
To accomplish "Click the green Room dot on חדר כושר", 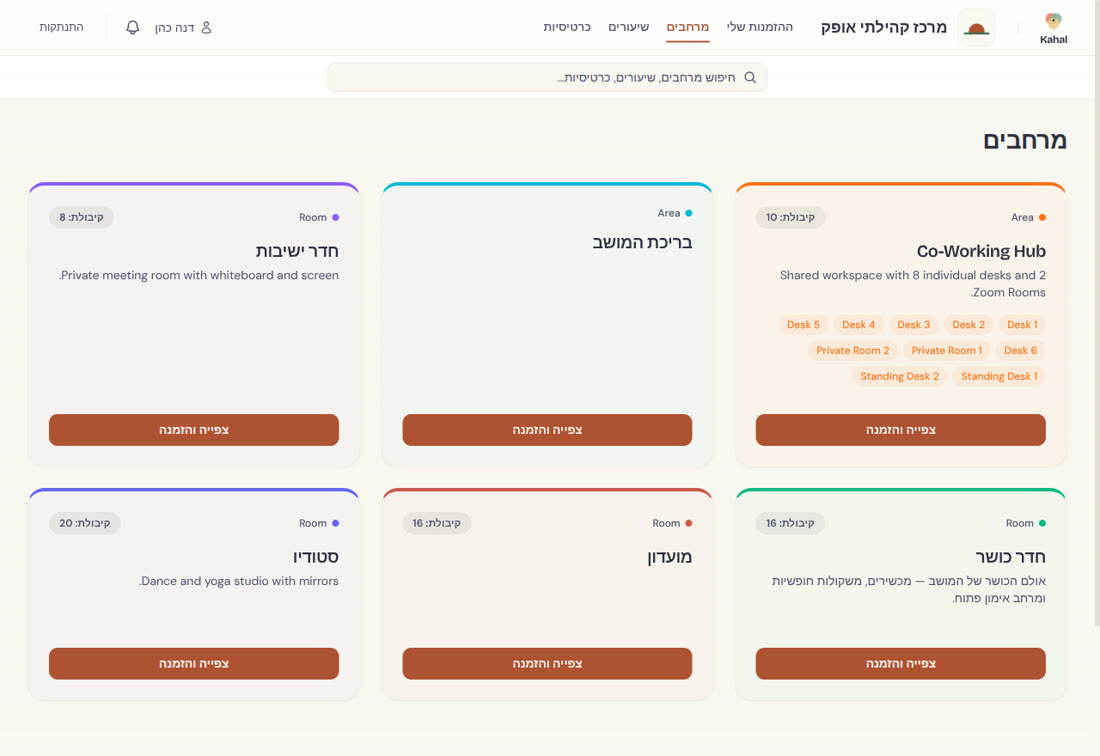I will [1042, 523].
